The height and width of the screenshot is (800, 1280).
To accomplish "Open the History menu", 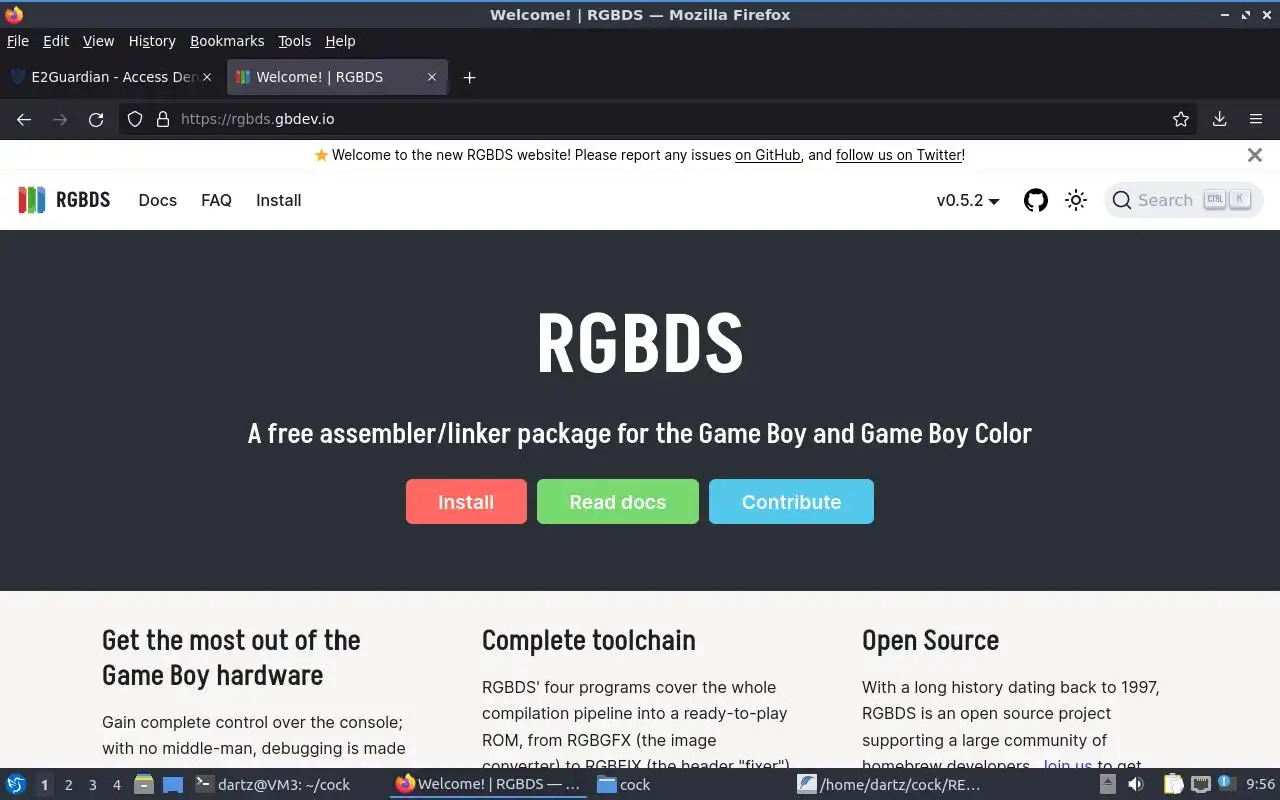I will coord(152,41).
